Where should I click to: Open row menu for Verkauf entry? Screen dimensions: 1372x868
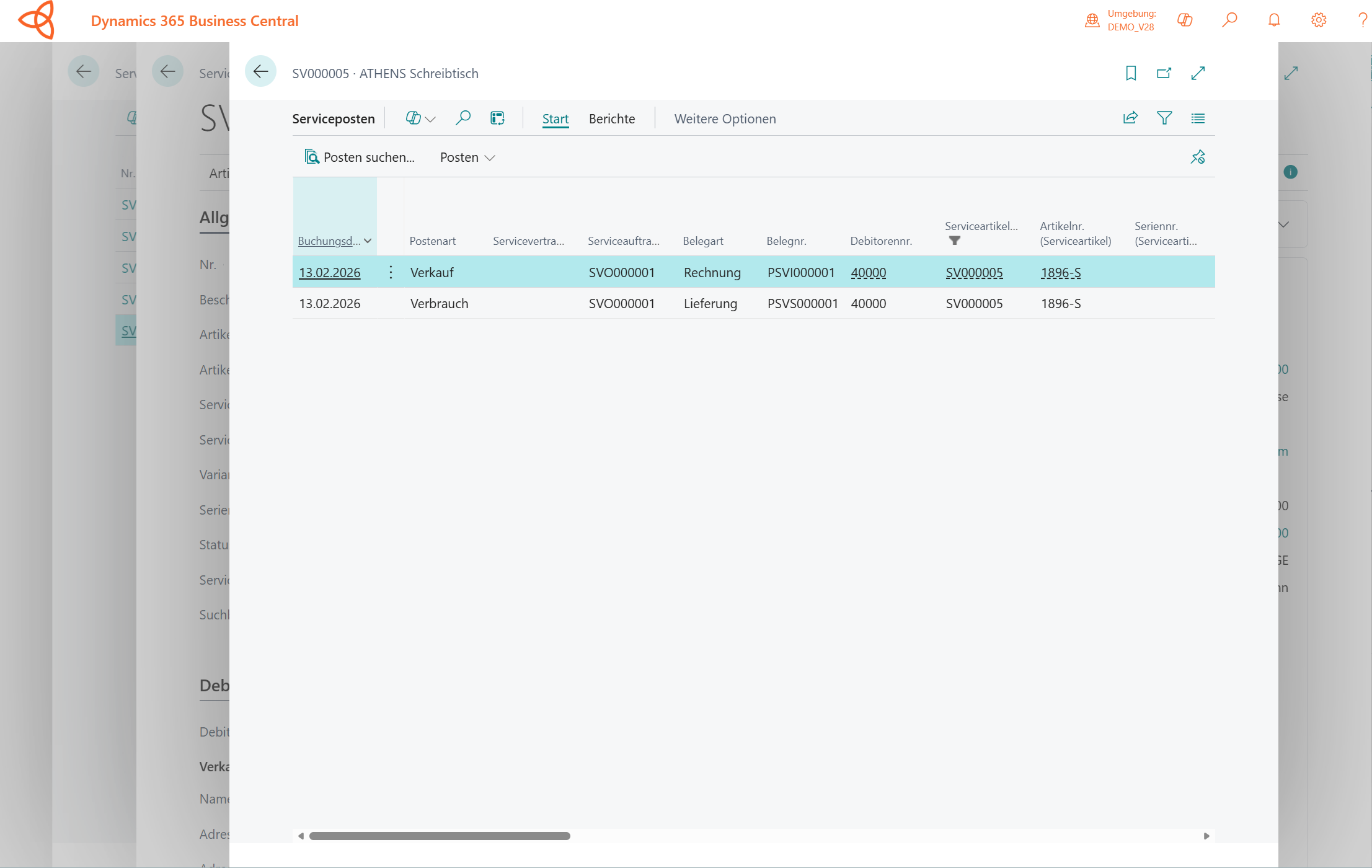pos(391,272)
